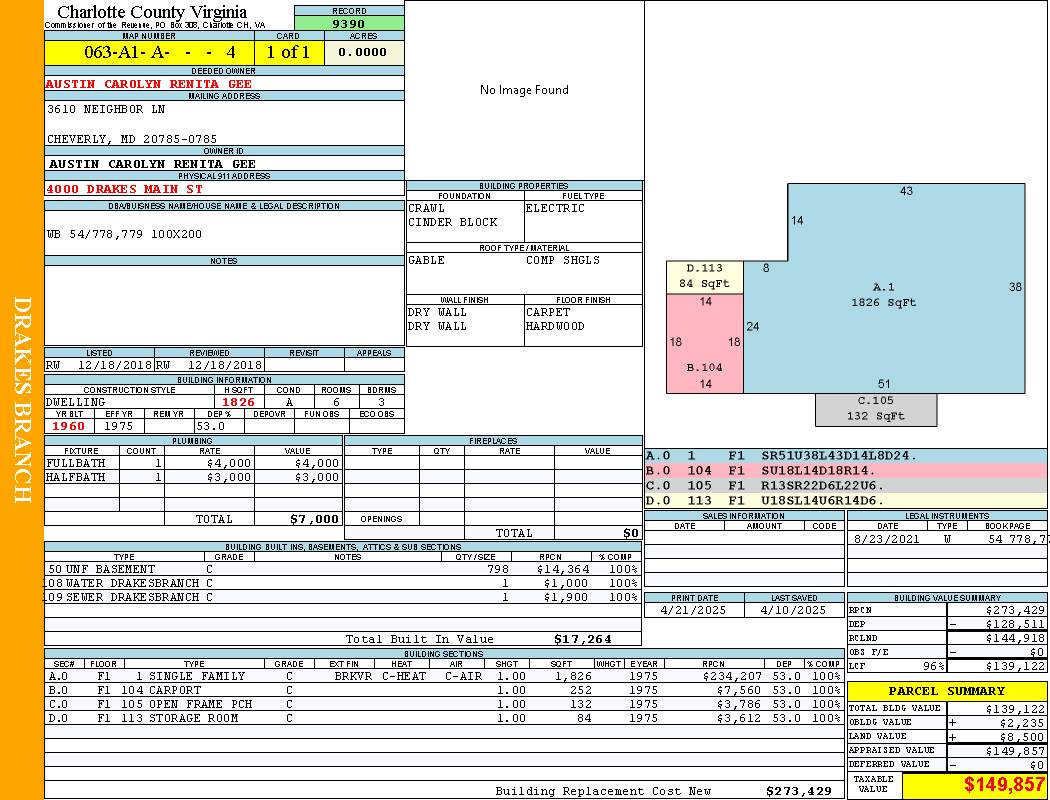
Task: Click mailing address 3610 NEIGHBOR LN
Action: point(106,109)
